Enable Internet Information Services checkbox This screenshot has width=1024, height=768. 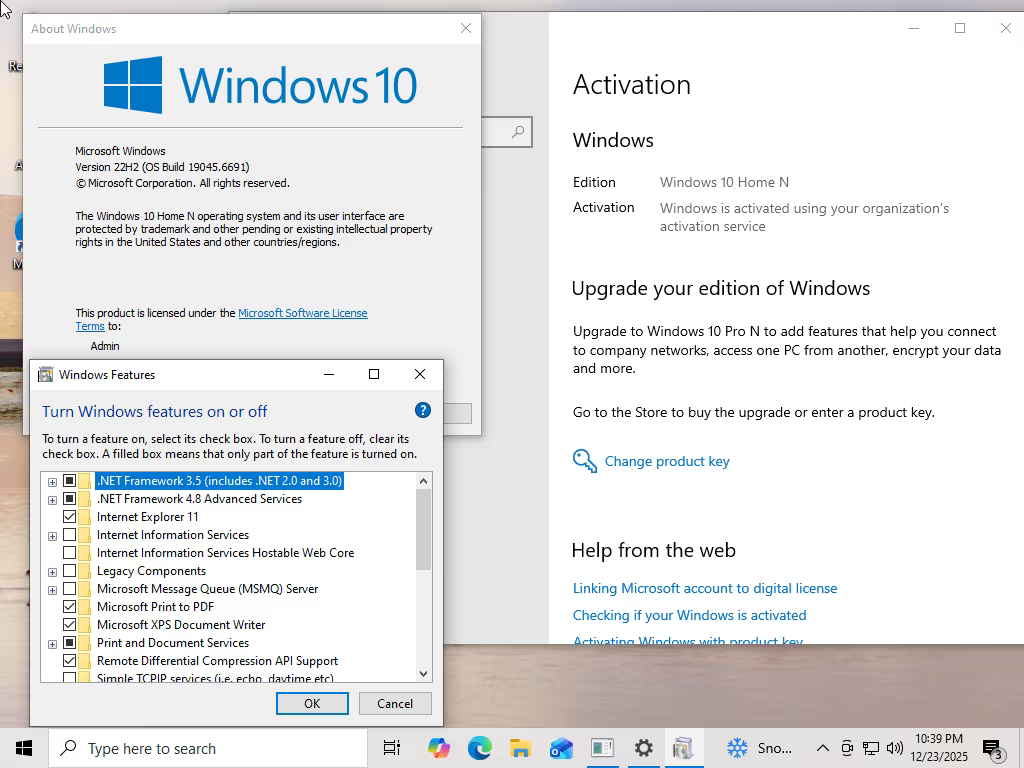pos(69,535)
